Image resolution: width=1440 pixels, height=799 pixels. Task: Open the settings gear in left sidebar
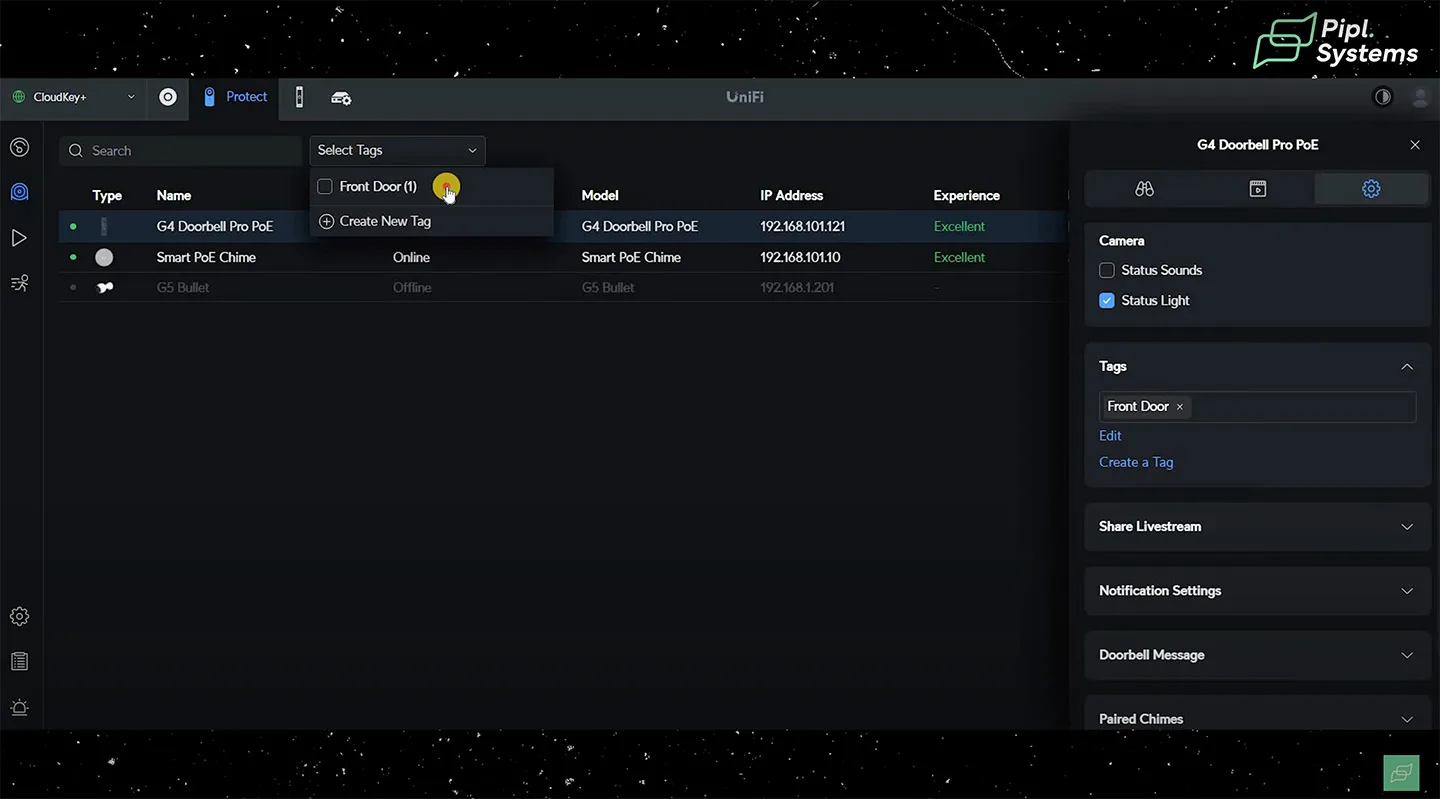[x=19, y=616]
